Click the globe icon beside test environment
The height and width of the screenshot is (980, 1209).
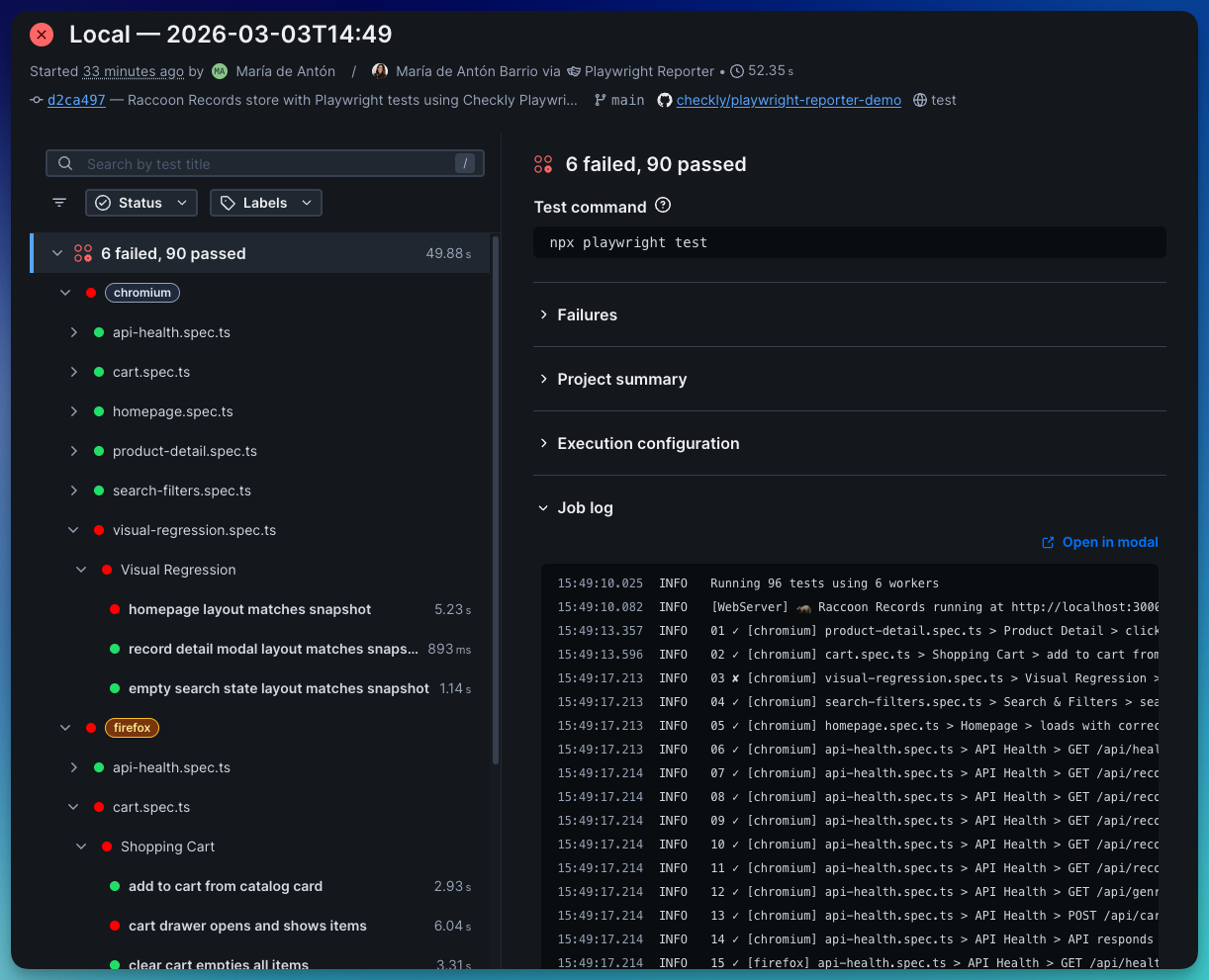point(920,100)
